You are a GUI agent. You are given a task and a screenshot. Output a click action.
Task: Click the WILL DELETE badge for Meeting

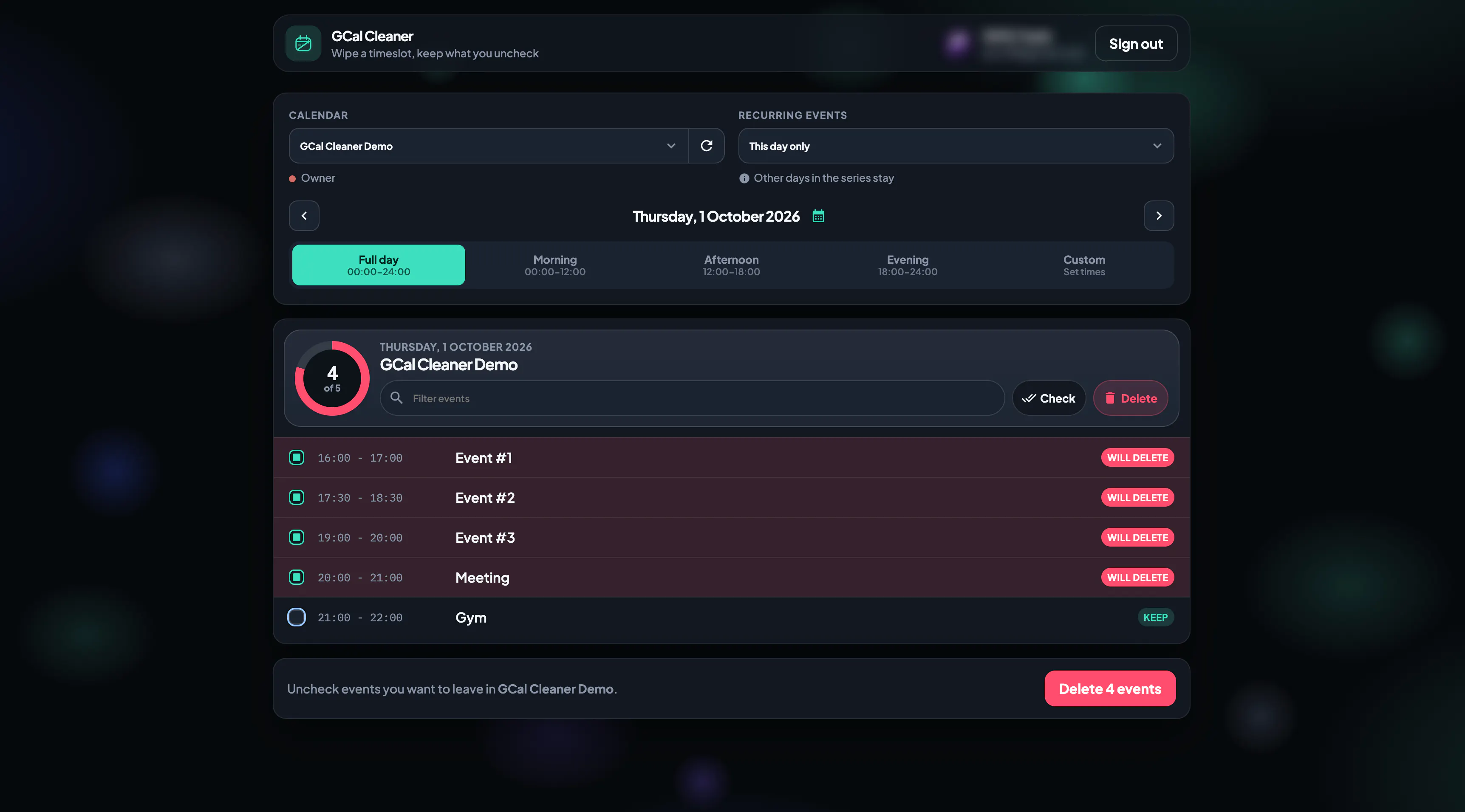click(1137, 577)
